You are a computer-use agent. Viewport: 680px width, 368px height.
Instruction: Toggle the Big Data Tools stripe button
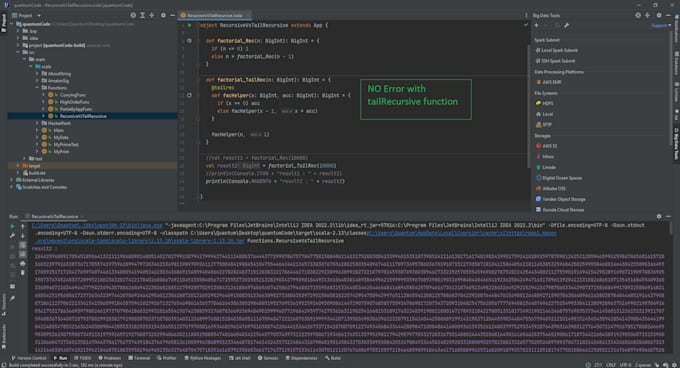point(676,144)
